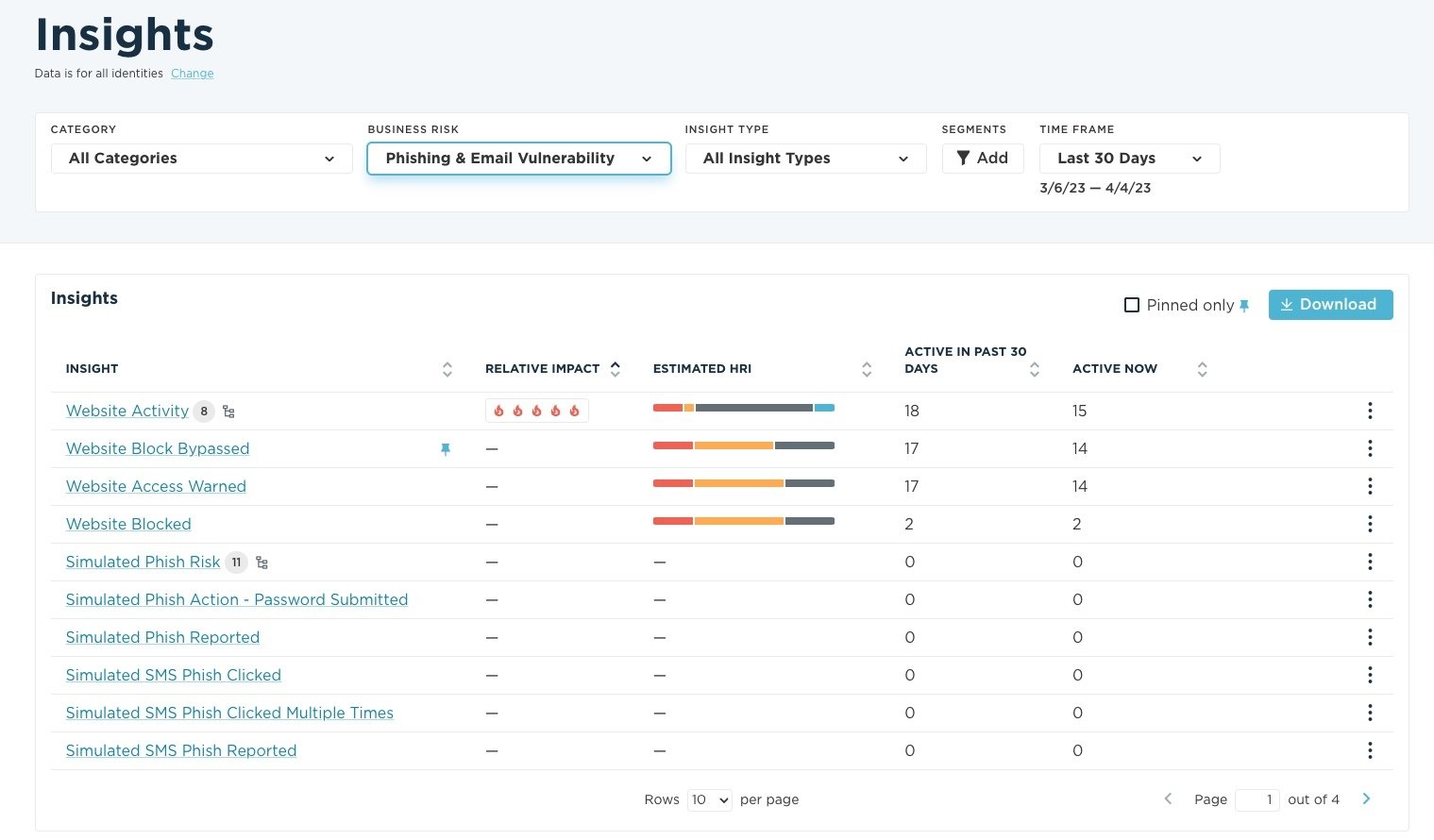Image resolution: width=1434 pixels, height=840 pixels.
Task: Unpin the Website Block Bypassed insight
Action: (x=446, y=449)
